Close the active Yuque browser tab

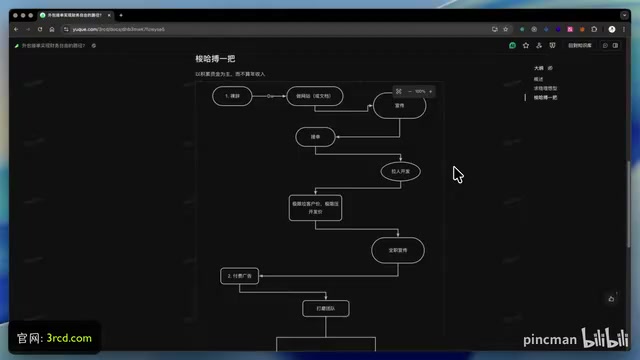(x=109, y=15)
